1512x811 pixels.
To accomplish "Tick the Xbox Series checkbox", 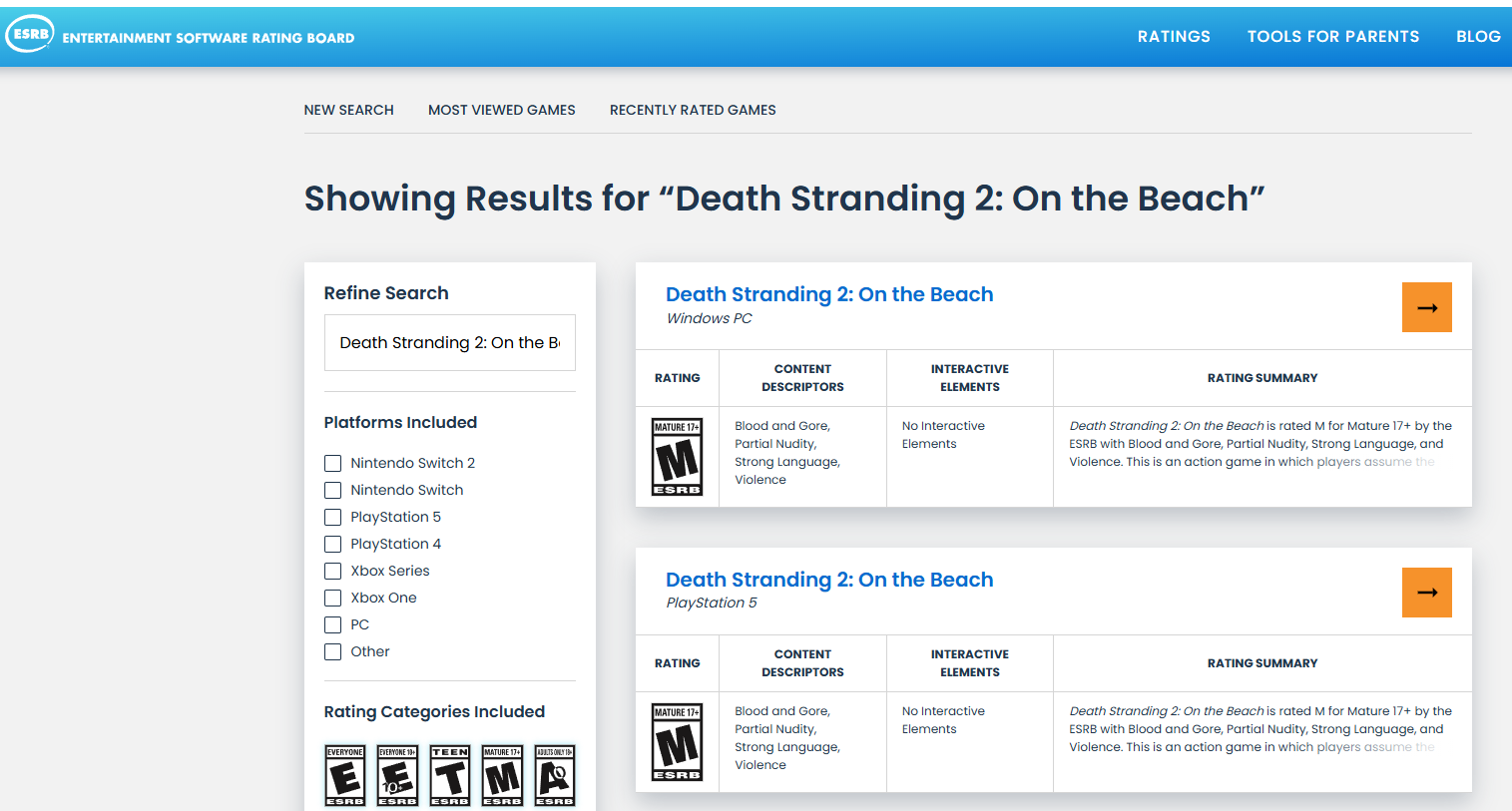I will pyautogui.click(x=333, y=571).
